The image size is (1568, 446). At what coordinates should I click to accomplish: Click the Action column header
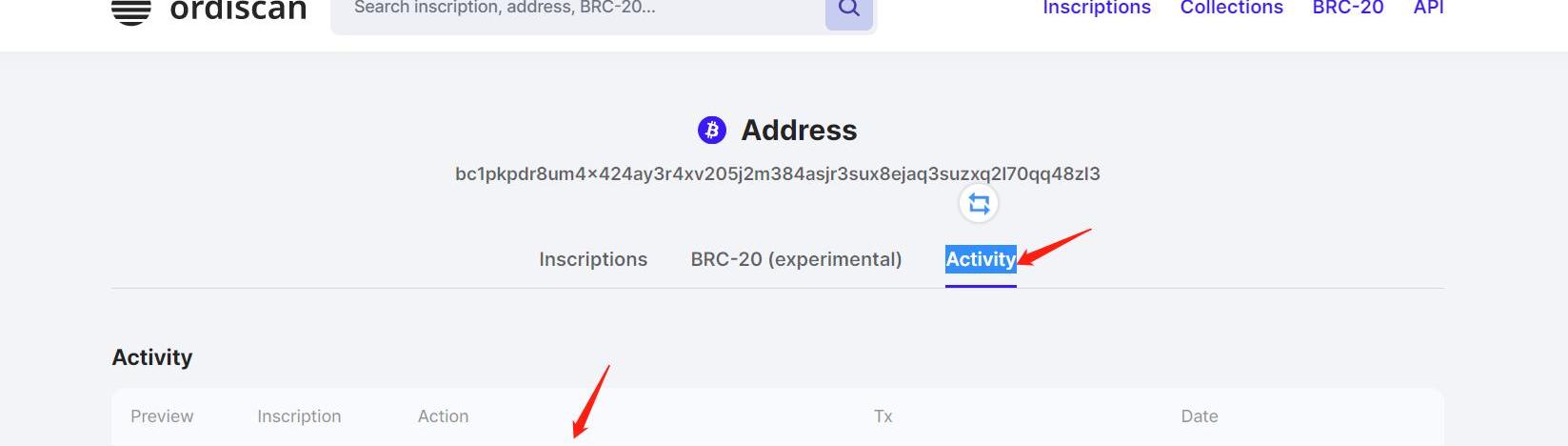point(443,416)
